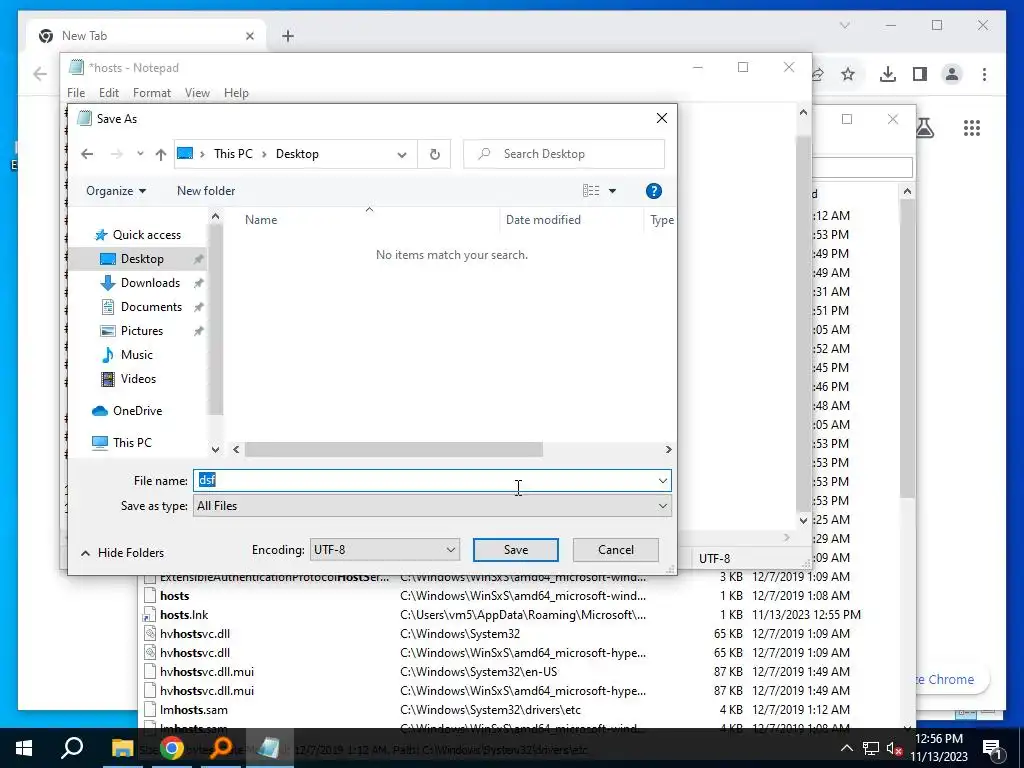Open Chrome three-dot menu

click(984, 74)
